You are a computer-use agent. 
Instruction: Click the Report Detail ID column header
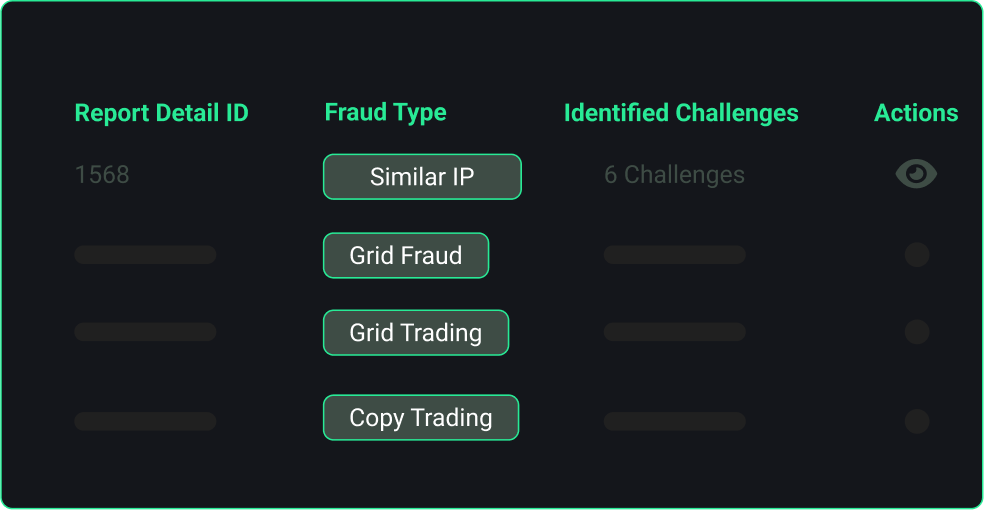162,113
